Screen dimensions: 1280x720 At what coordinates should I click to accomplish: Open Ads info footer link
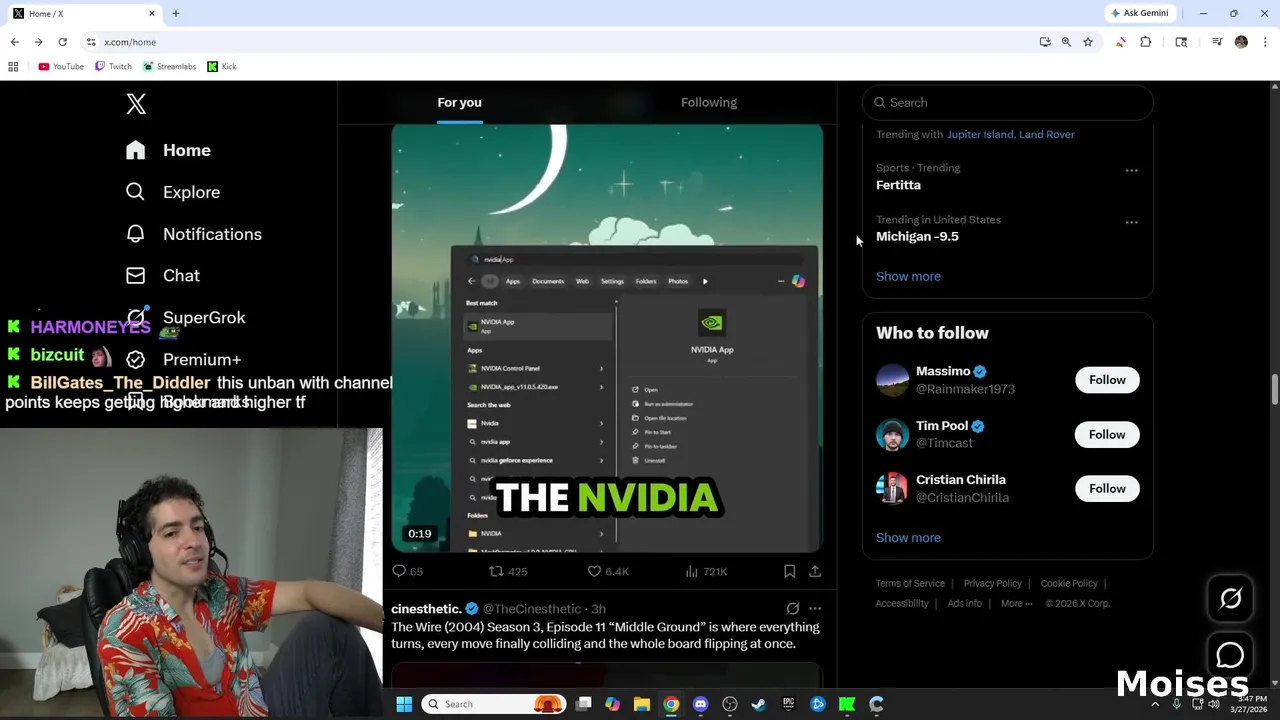pos(964,603)
